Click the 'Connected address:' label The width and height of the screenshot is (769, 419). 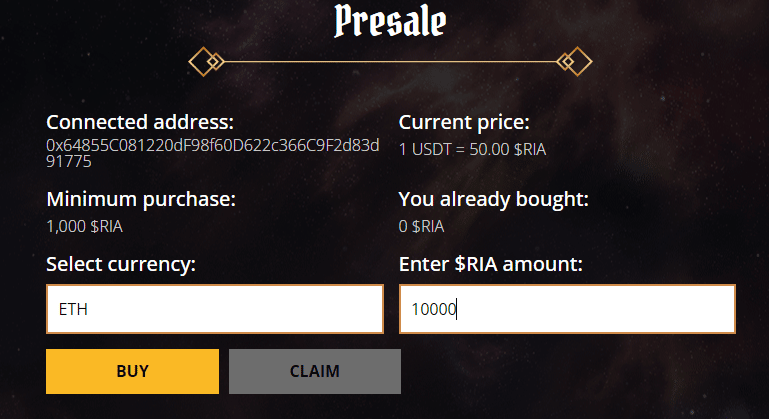[x=140, y=122]
